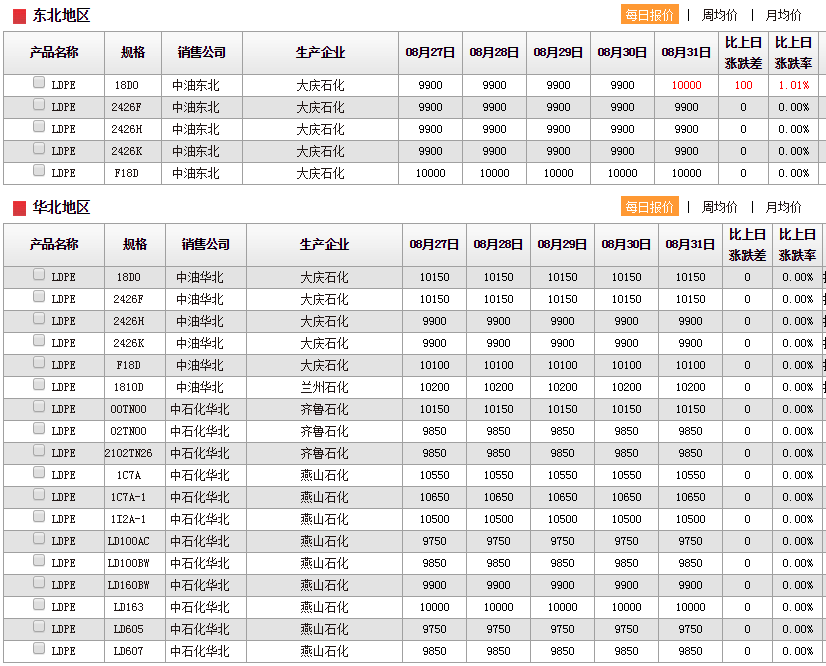Click 兰州石化 producer cell
826x666 pixels.
pos(324,387)
